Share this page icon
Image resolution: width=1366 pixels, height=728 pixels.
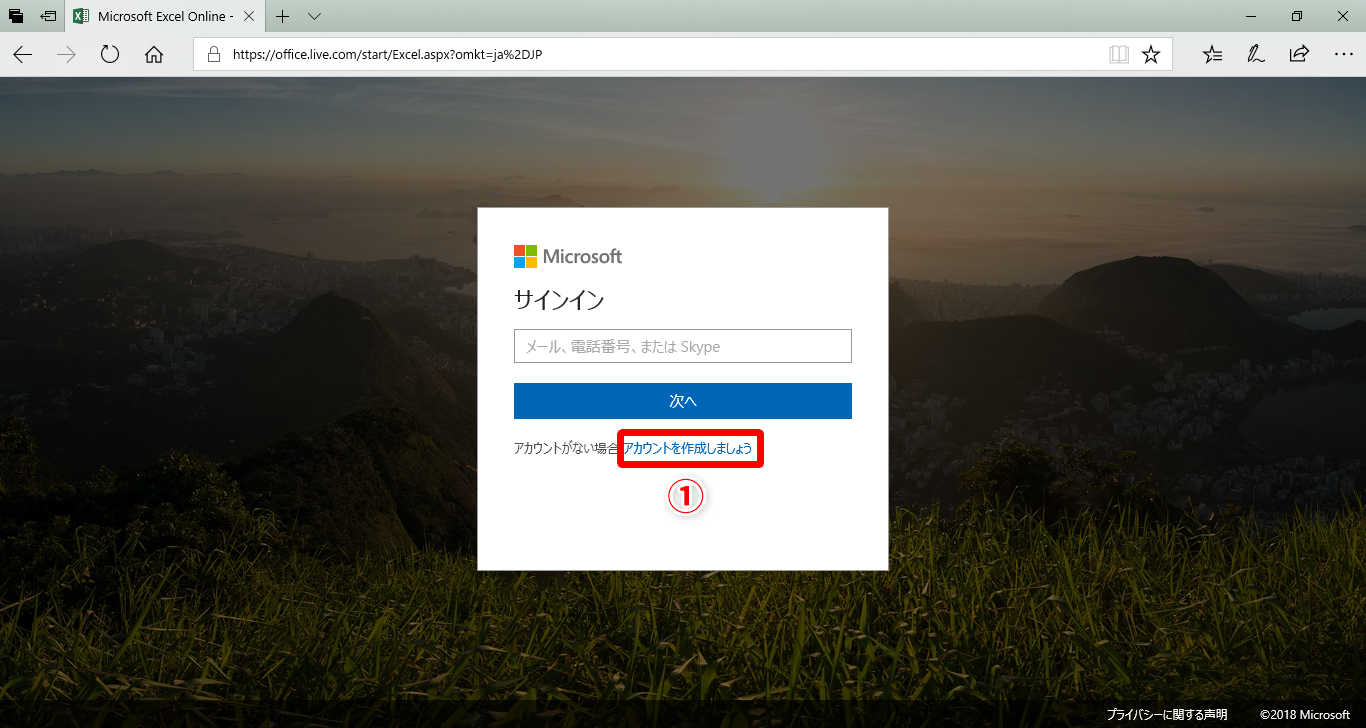(x=1299, y=55)
